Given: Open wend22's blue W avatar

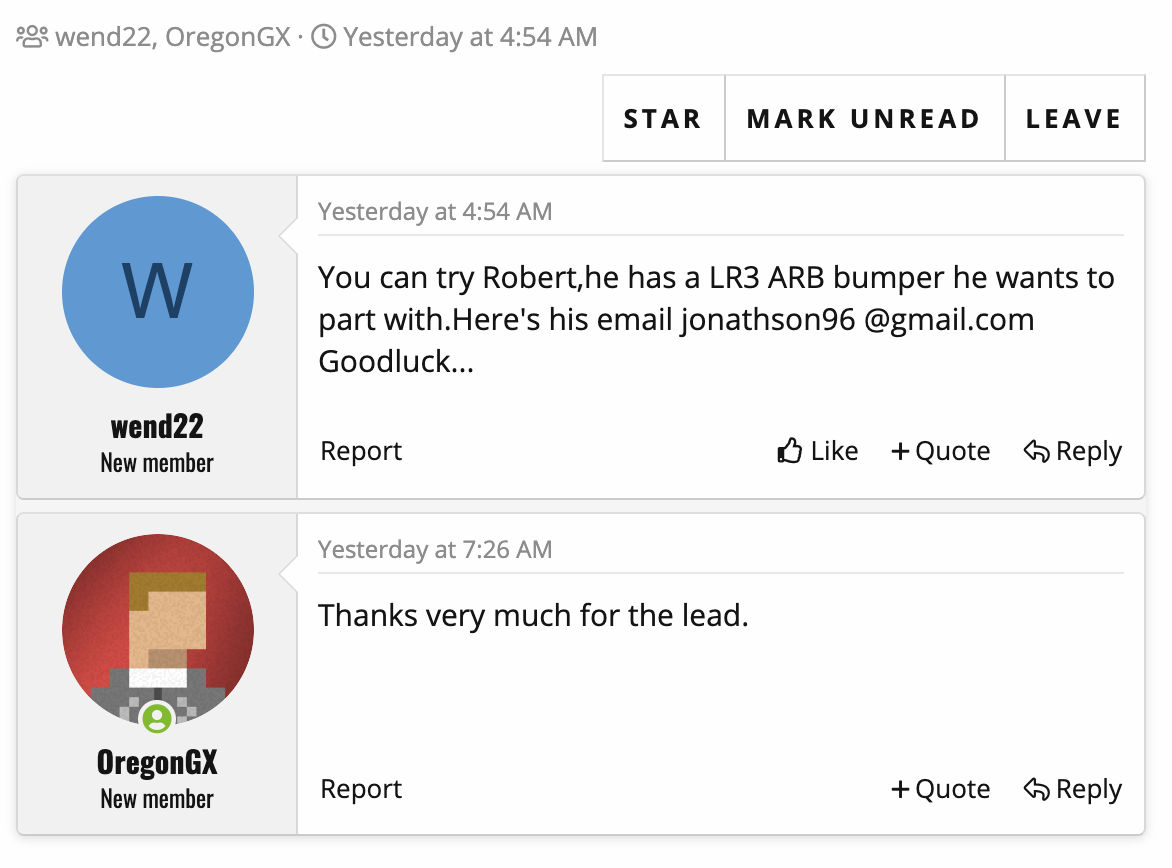Looking at the screenshot, I should [x=158, y=292].
